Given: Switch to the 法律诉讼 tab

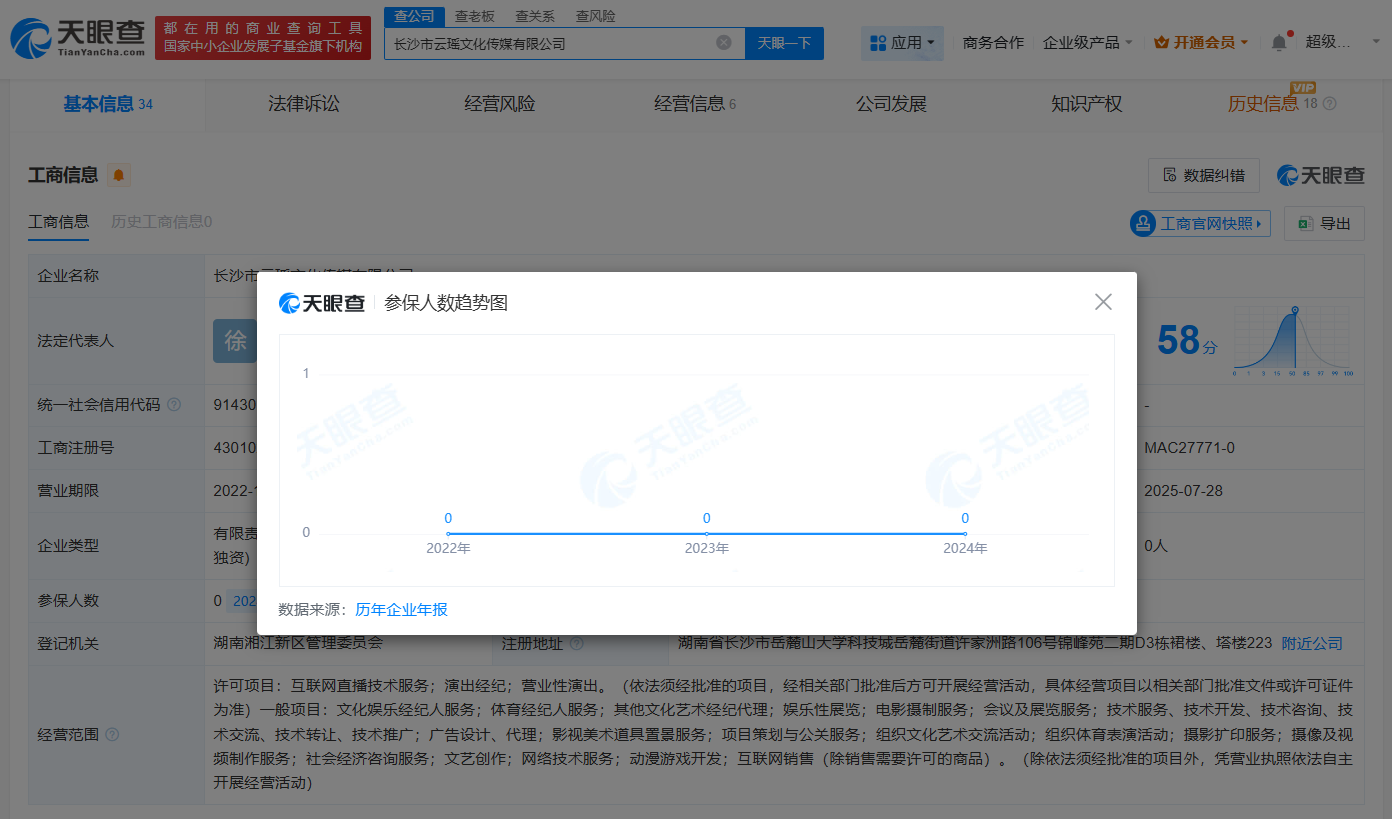Looking at the screenshot, I should [x=305, y=103].
